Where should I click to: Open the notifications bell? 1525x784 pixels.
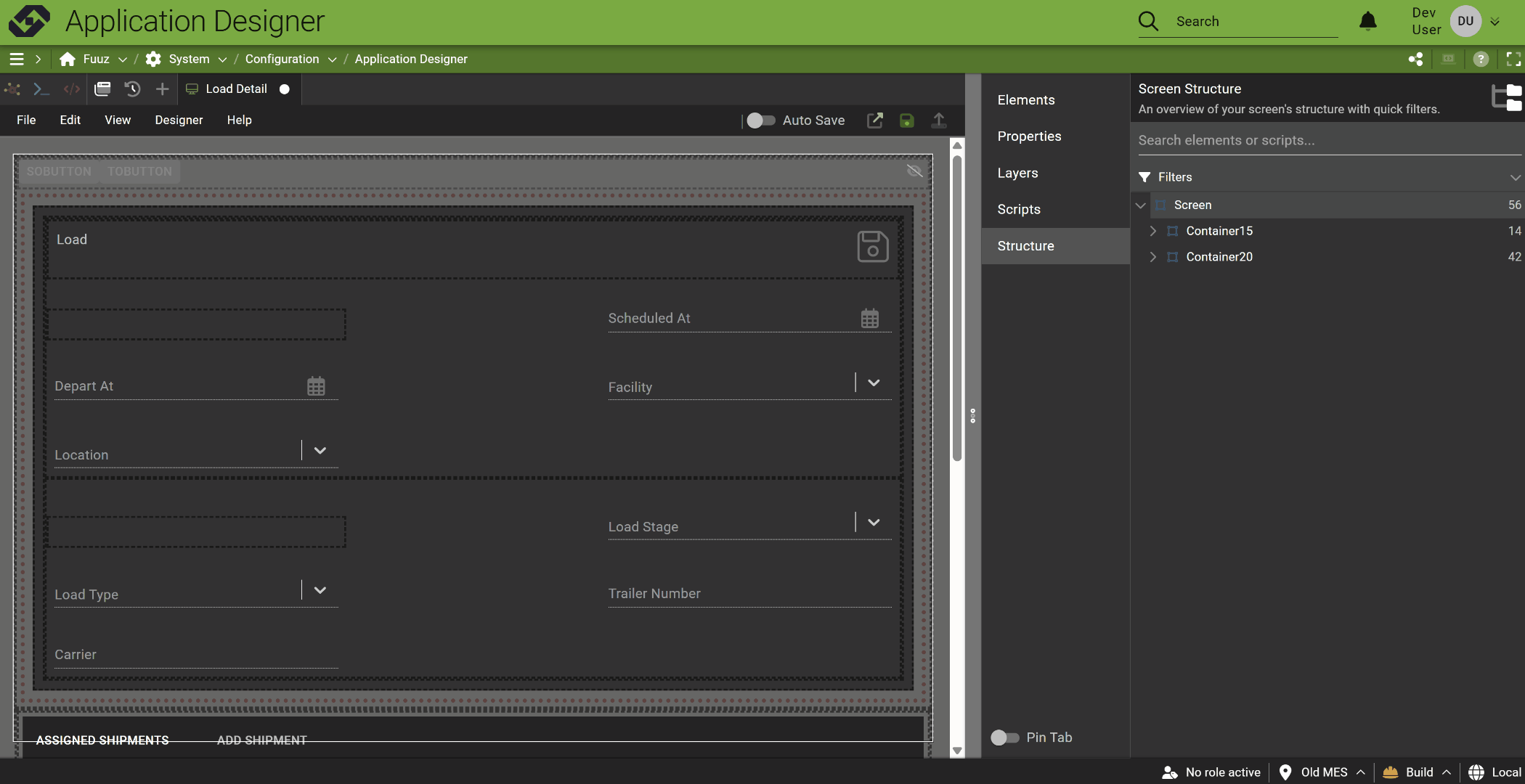(1367, 21)
